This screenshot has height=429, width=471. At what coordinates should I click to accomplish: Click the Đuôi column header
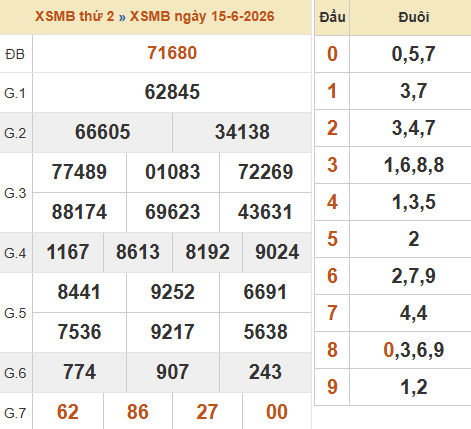click(414, 17)
